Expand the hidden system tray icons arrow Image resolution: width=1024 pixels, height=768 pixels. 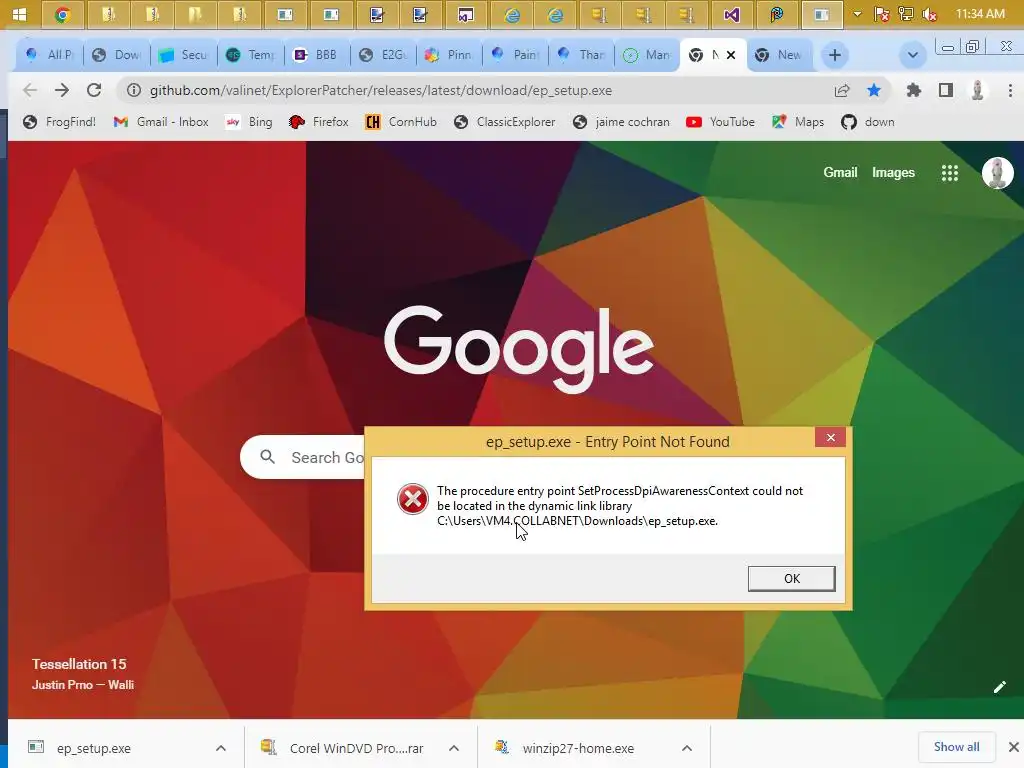coord(857,14)
